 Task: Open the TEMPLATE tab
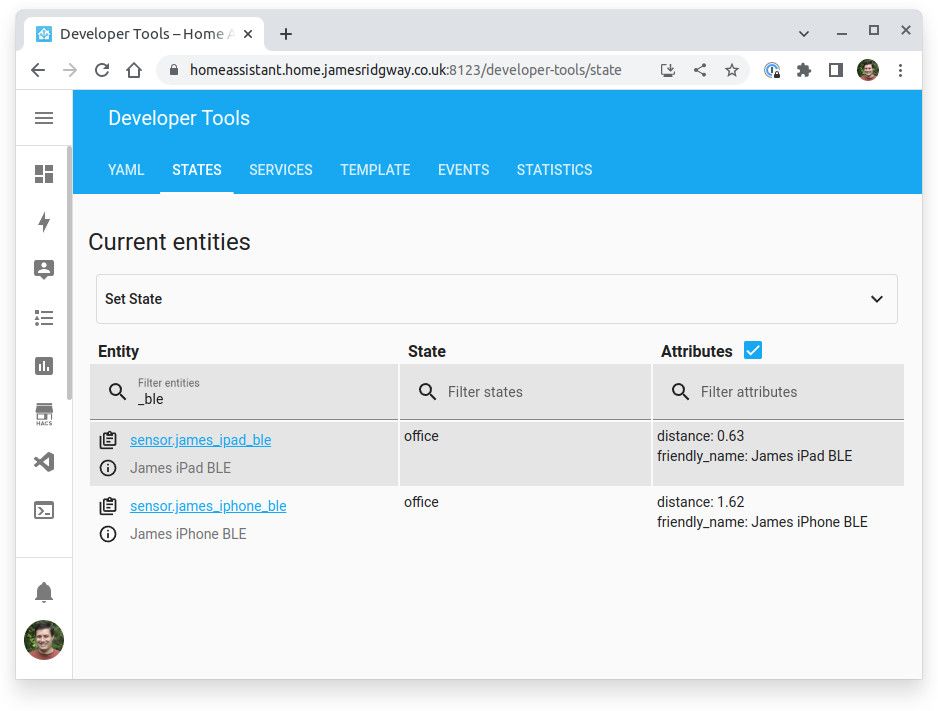coord(375,170)
